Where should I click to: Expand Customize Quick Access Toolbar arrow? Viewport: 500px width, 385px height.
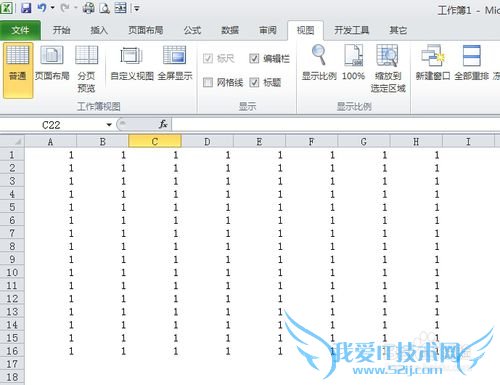pyautogui.click(x=136, y=8)
